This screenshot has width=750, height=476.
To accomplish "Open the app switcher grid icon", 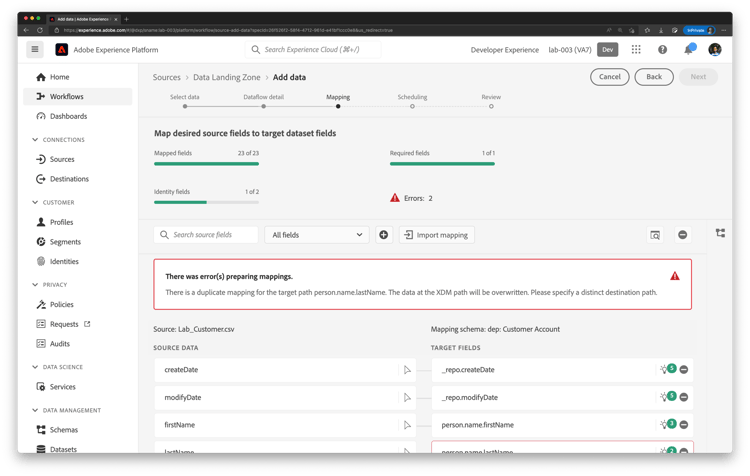I will tap(636, 50).
